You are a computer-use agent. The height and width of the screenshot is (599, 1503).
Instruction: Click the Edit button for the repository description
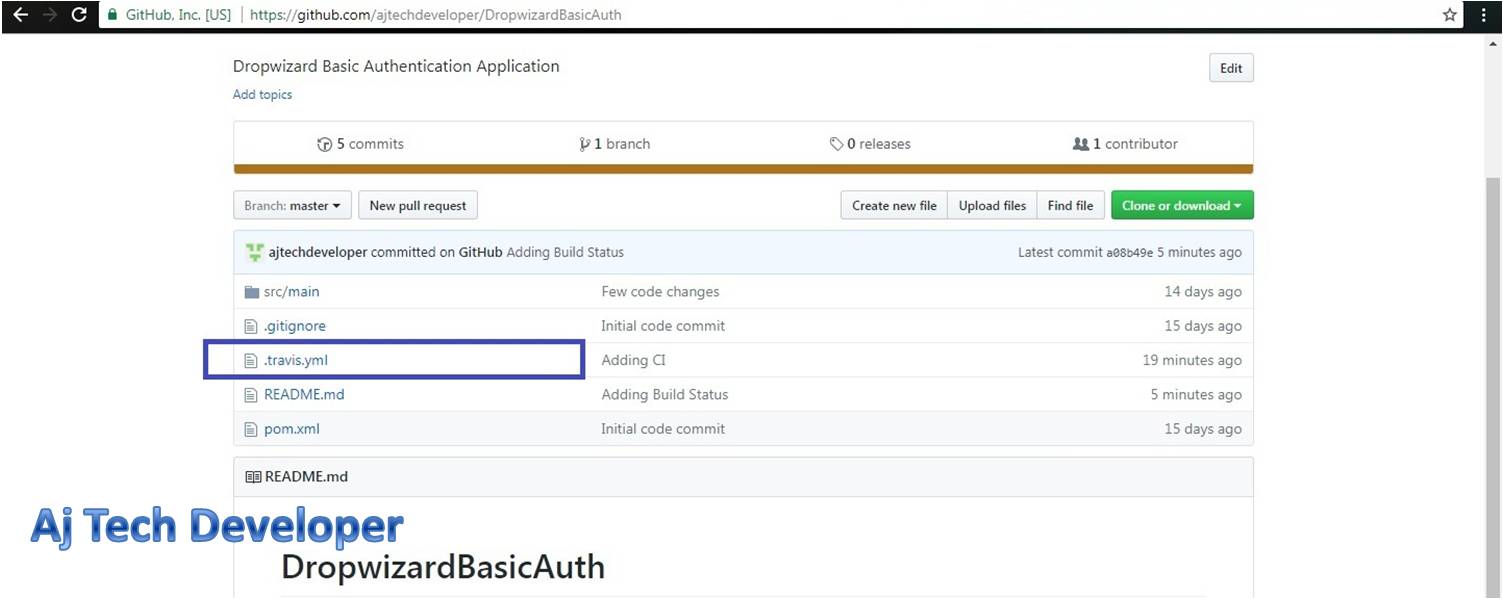coord(1231,68)
